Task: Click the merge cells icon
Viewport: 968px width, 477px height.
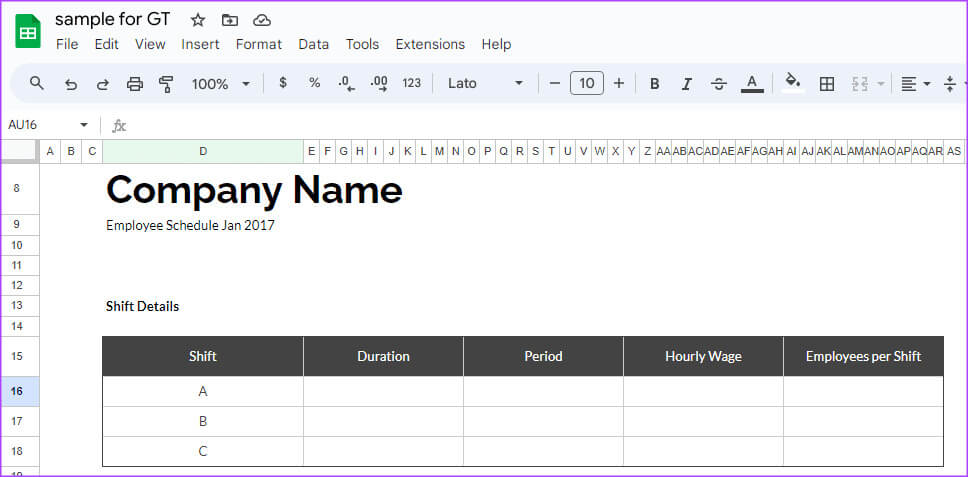Action: 860,84
